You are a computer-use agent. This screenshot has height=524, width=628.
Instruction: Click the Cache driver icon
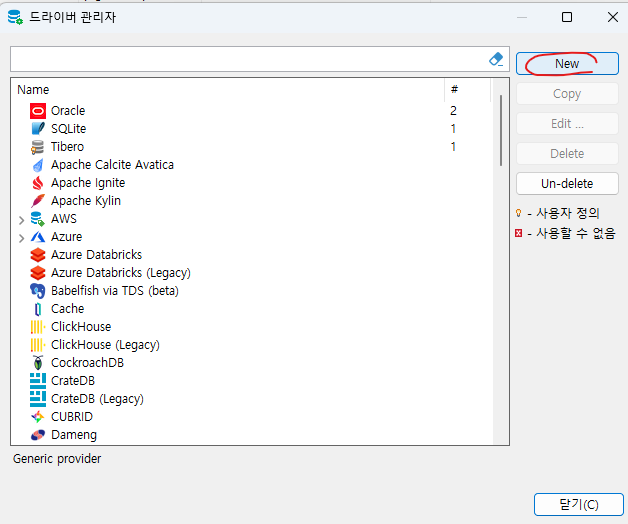coord(38,309)
